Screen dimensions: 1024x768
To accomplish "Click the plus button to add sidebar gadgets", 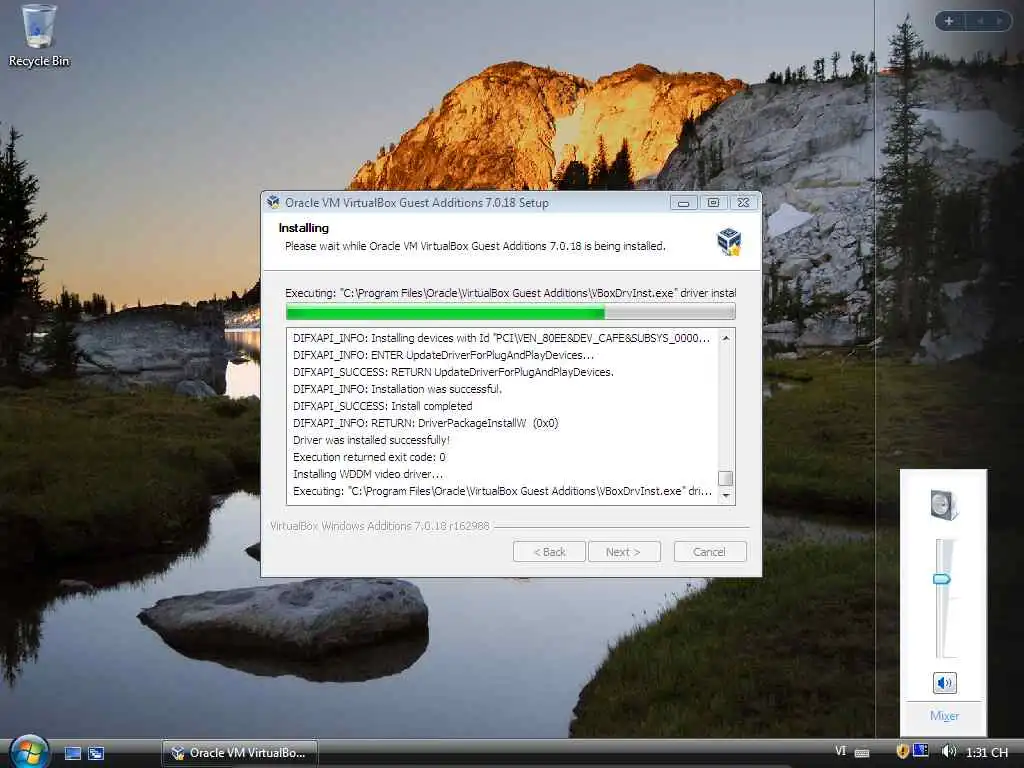I will (x=949, y=21).
